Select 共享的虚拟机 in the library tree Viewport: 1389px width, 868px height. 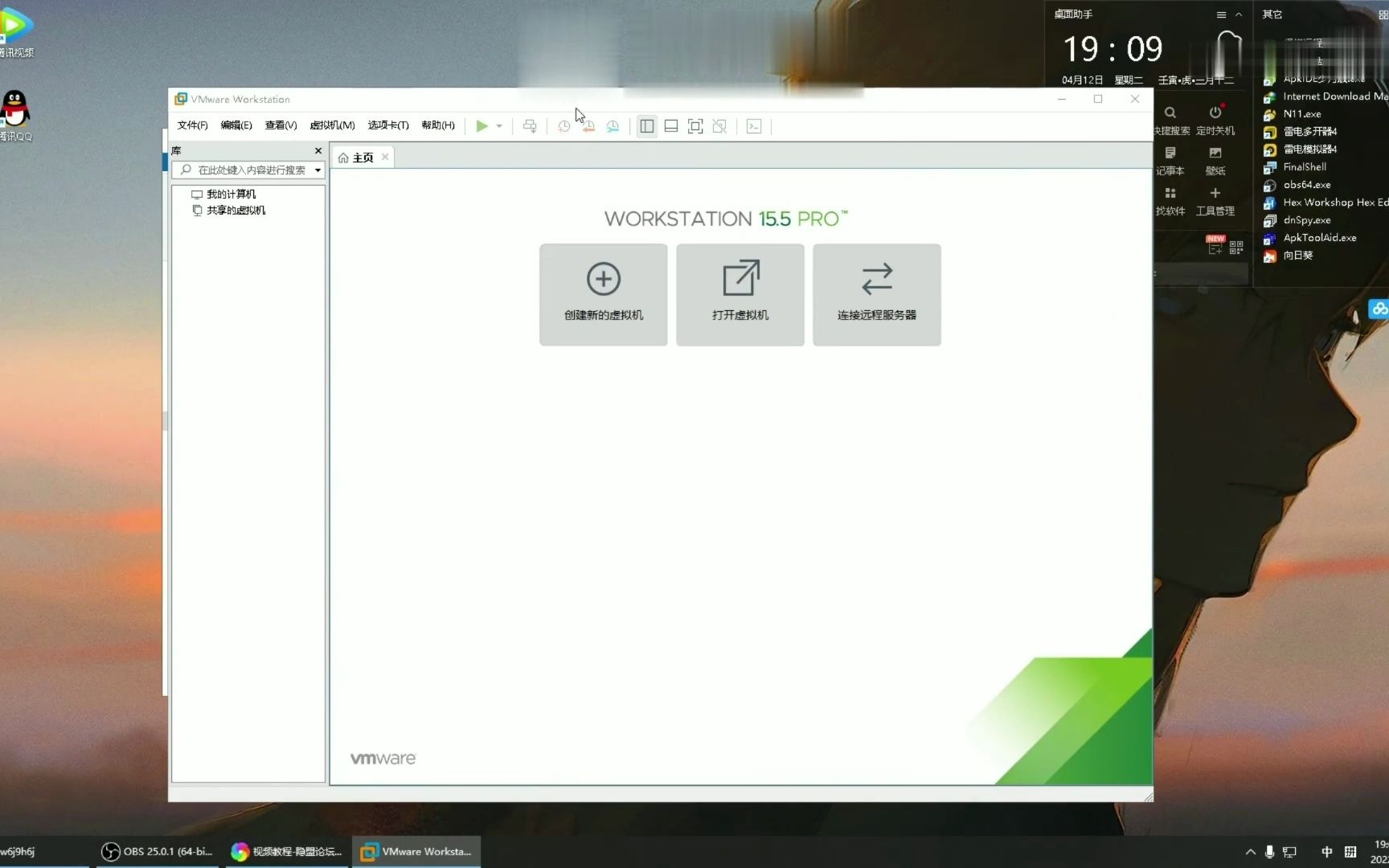(x=228, y=210)
